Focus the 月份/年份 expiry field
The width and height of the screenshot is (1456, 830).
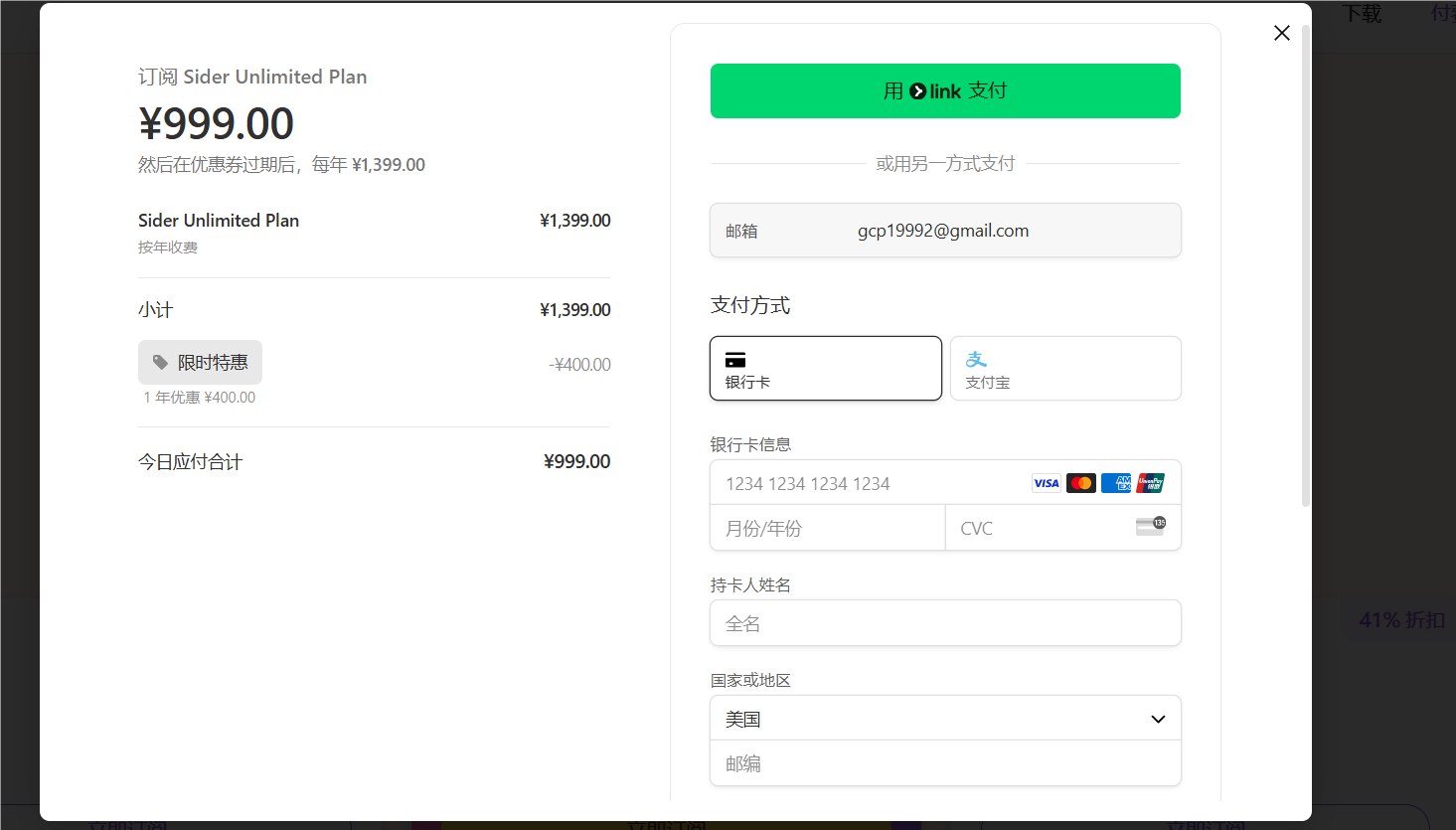pyautogui.click(x=827, y=528)
